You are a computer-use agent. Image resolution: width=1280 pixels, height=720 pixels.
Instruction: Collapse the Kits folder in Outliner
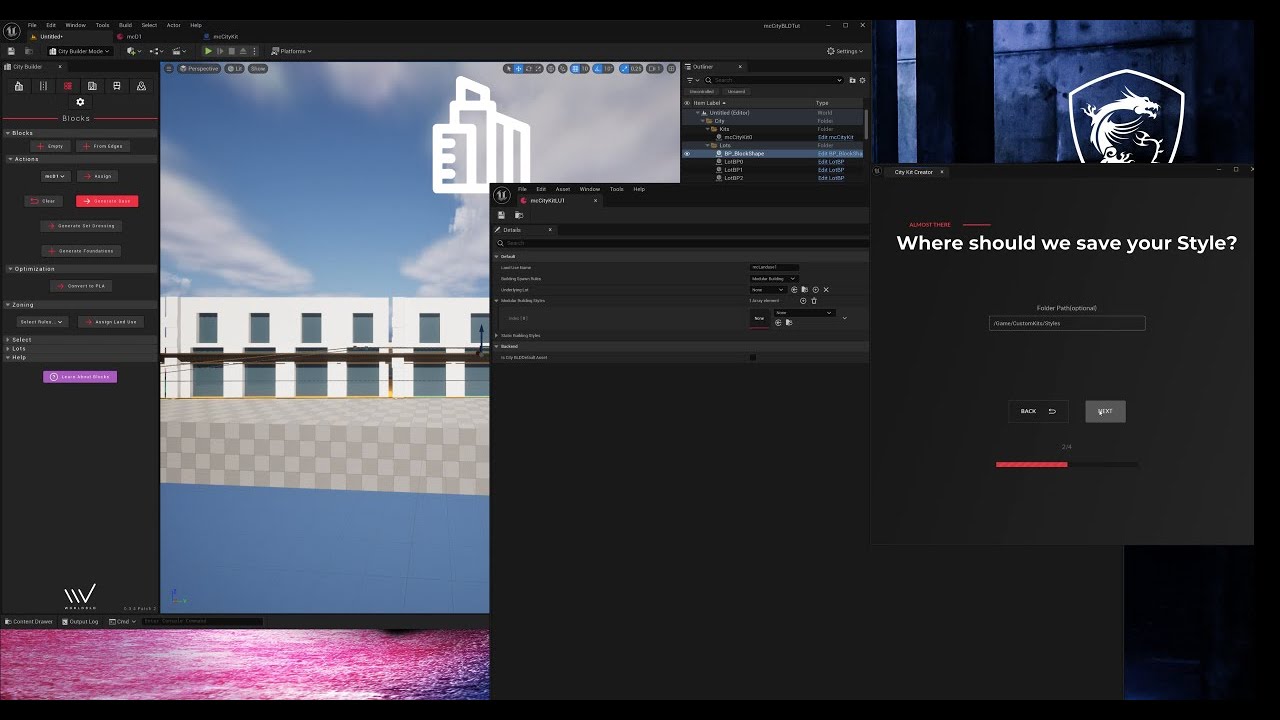coord(709,129)
